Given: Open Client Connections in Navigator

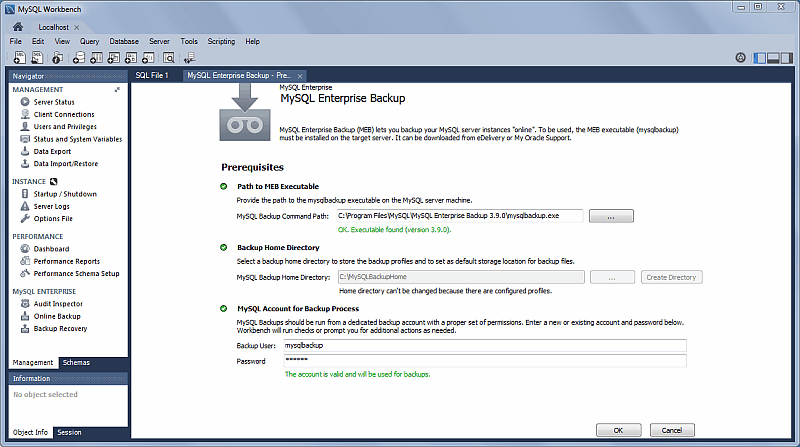Looking at the screenshot, I should tap(64, 114).
